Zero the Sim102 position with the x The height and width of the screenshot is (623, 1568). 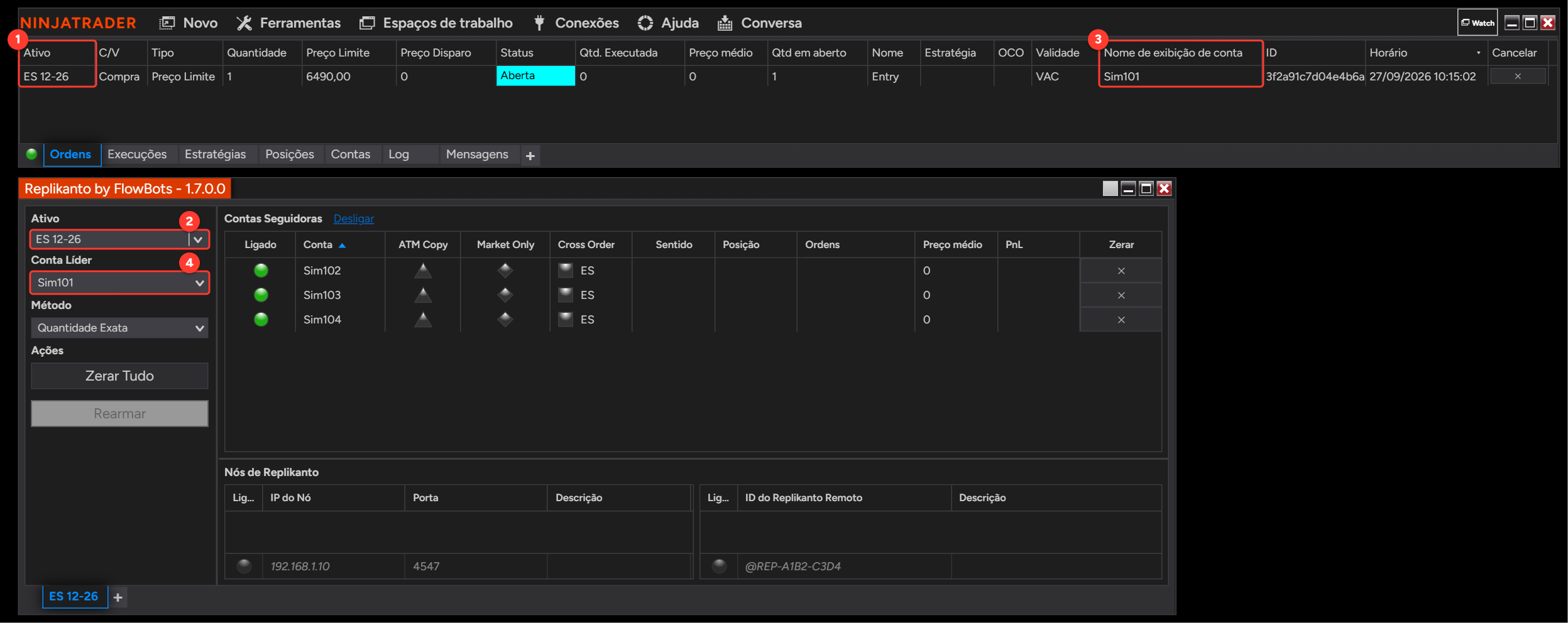point(1121,271)
